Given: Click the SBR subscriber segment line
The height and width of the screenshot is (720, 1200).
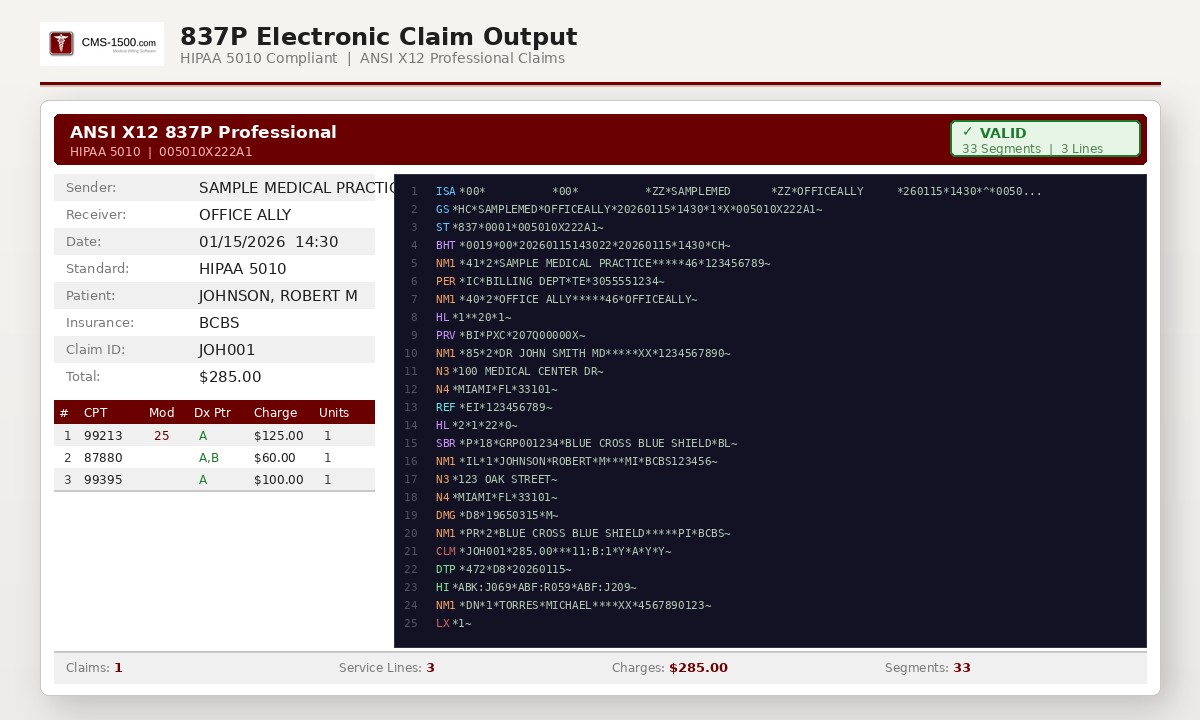Looking at the screenshot, I should 586,443.
